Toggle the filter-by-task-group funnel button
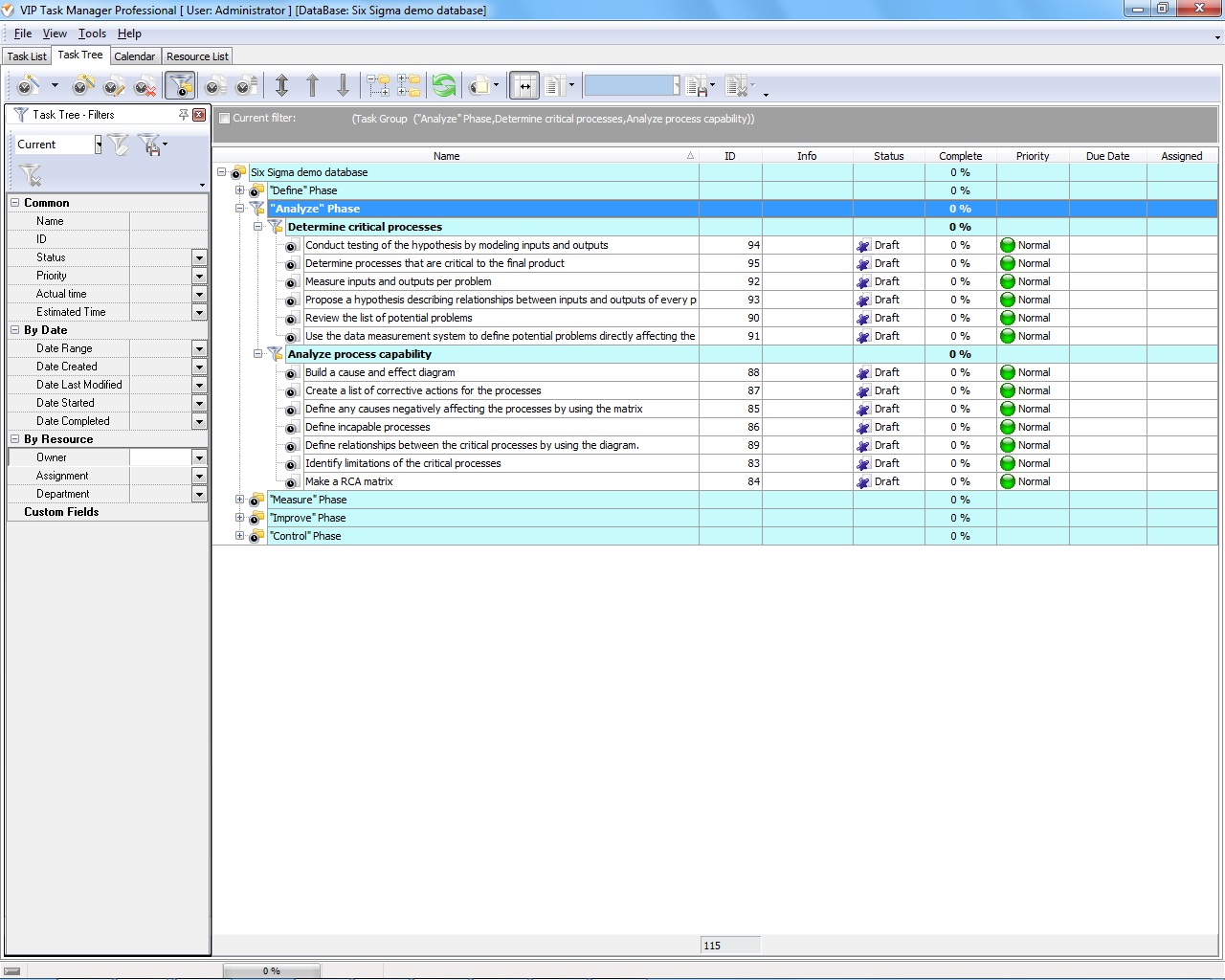Image resolution: width=1225 pixels, height=980 pixels. [x=180, y=87]
